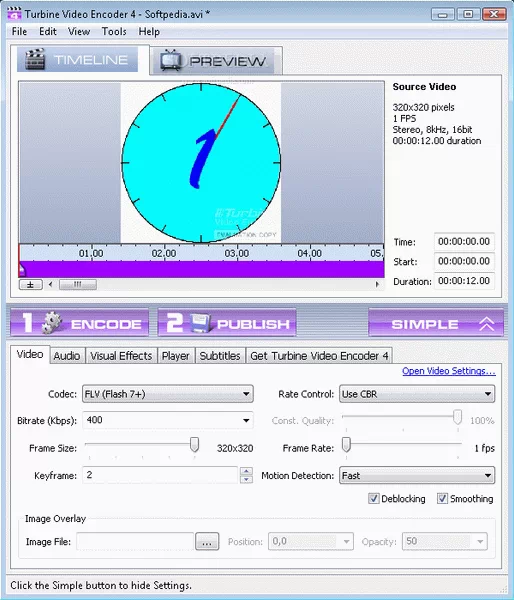Click the double chevron on Simple button
This screenshot has height=600, width=514.
pos(486,324)
